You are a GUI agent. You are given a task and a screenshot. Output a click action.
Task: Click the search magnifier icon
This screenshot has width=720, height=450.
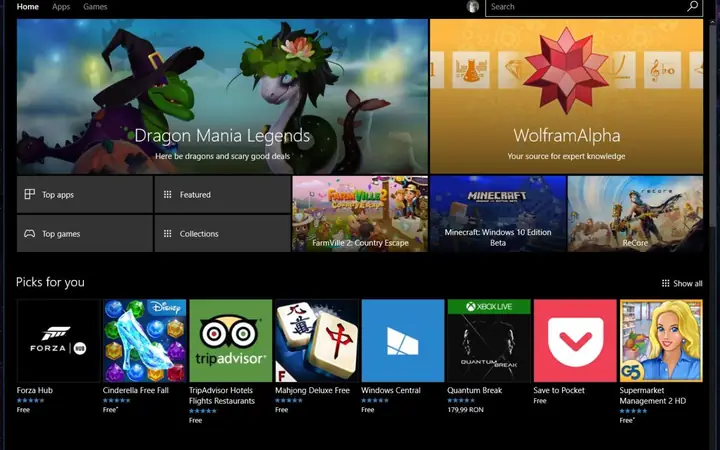click(692, 7)
